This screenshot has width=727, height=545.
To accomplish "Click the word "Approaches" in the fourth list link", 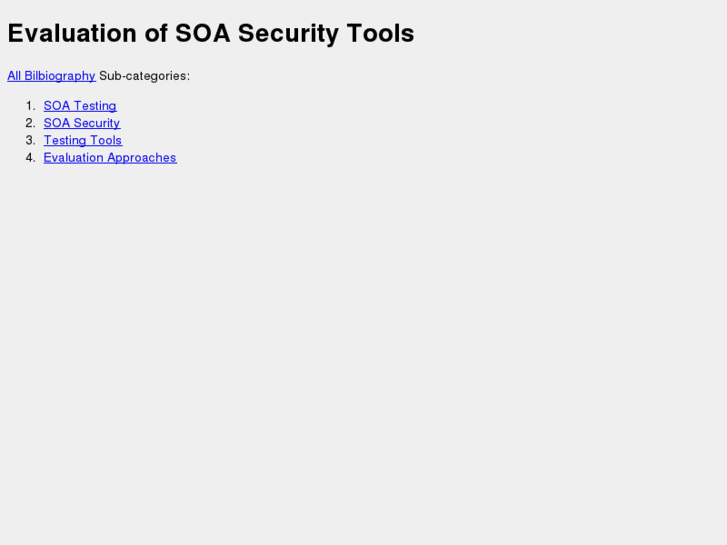I will (x=142, y=157).
